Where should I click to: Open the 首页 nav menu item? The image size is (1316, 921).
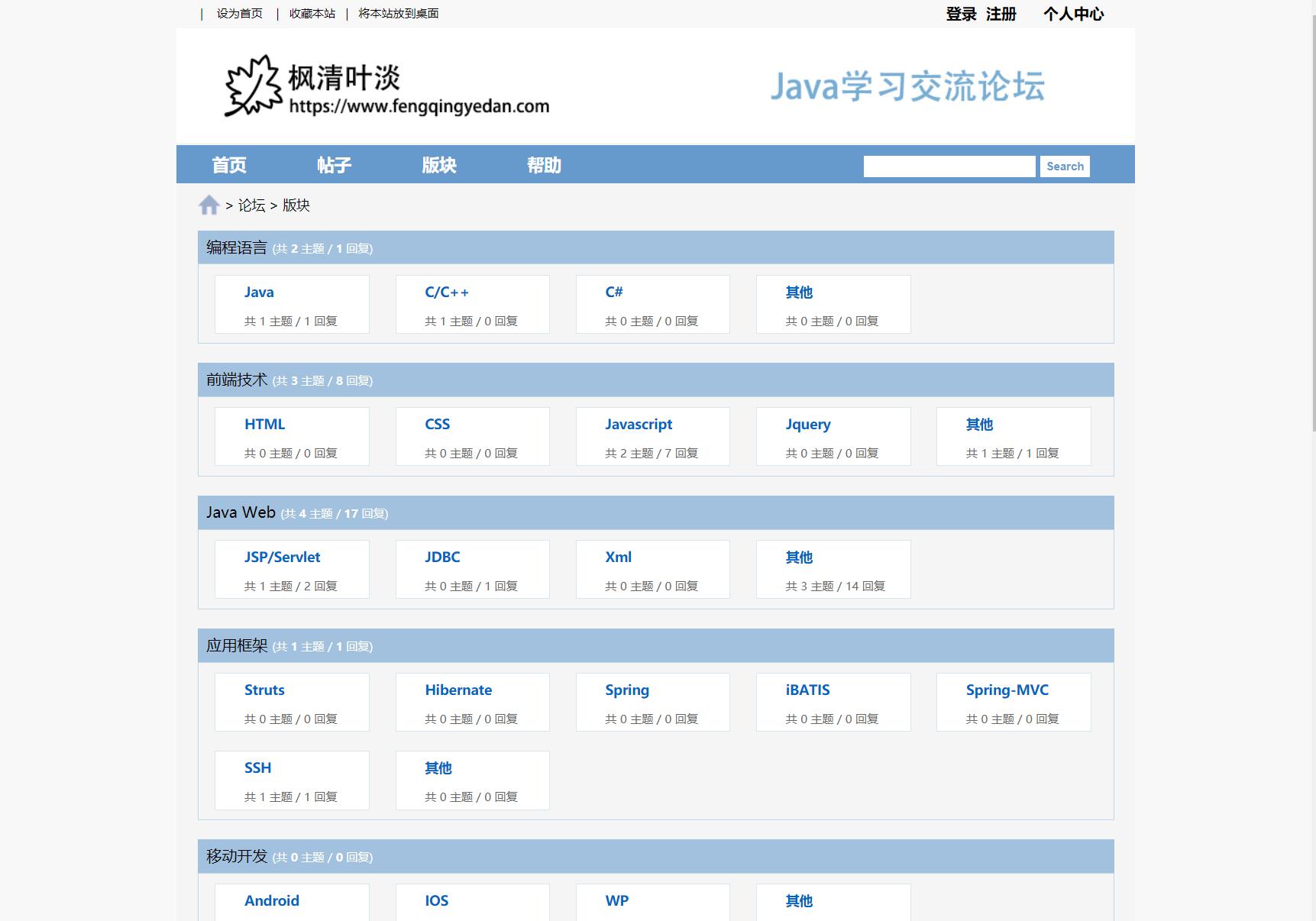[229, 165]
